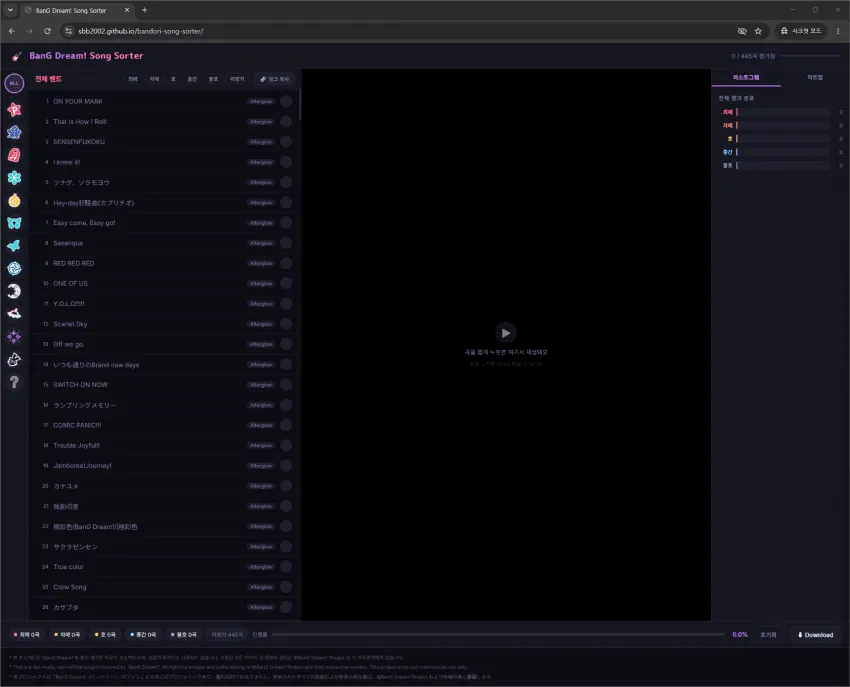Select the ALL bands circle icon

(14, 83)
